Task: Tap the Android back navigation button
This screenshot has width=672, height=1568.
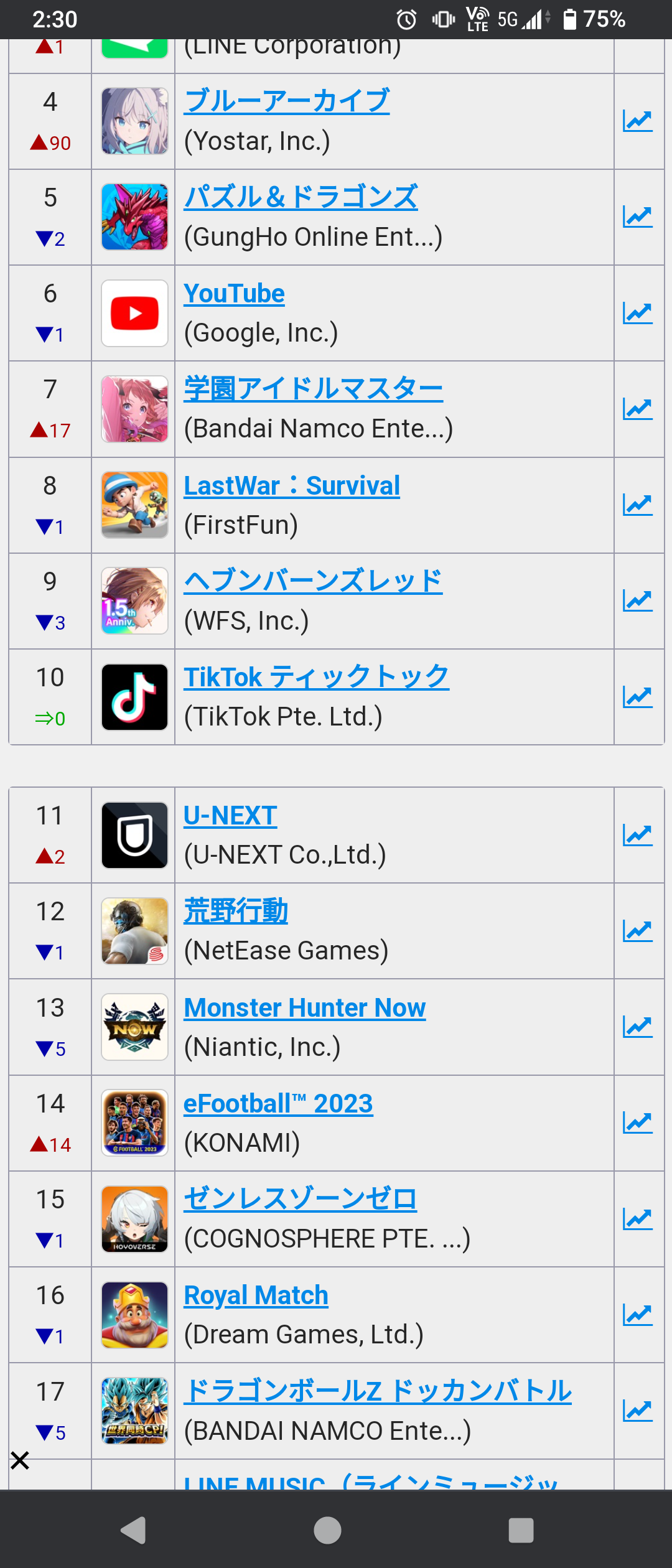Action: coord(134,1530)
